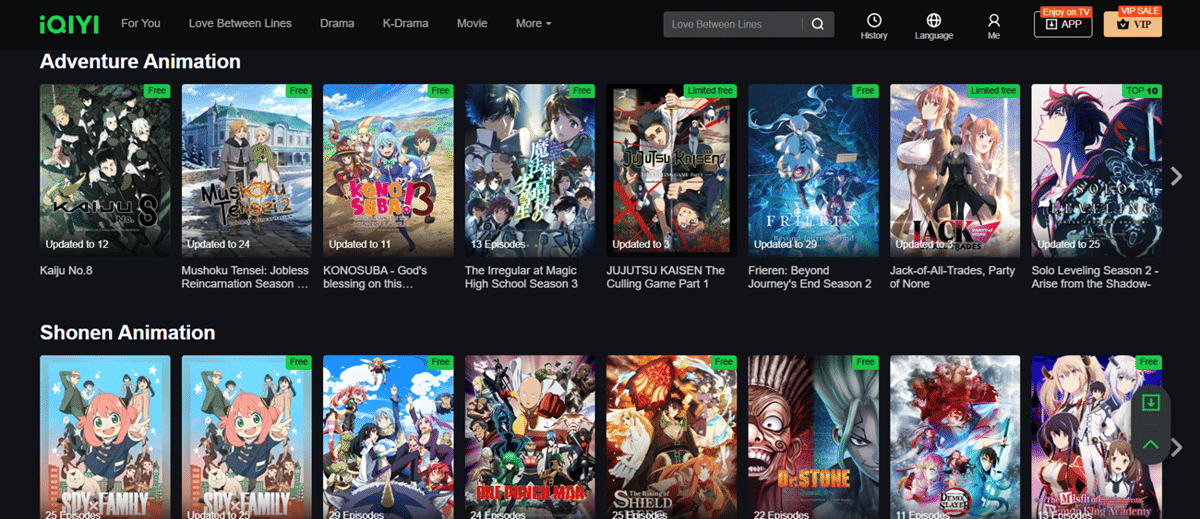The image size is (1200, 519).
Task: Click 'Jack-of-All-Trades, Party of None' title
Action: tap(952, 277)
